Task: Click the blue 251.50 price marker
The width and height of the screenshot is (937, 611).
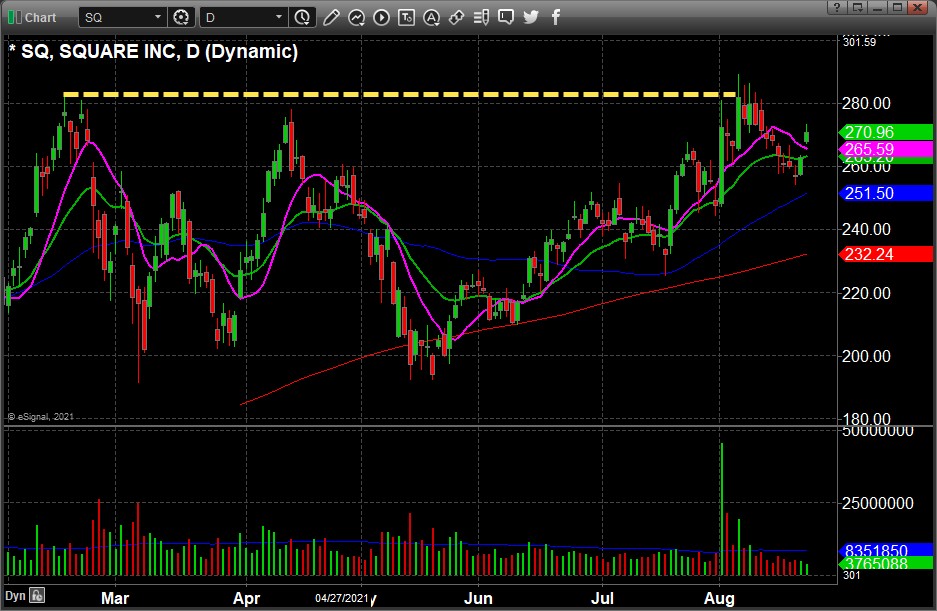Action: point(886,193)
